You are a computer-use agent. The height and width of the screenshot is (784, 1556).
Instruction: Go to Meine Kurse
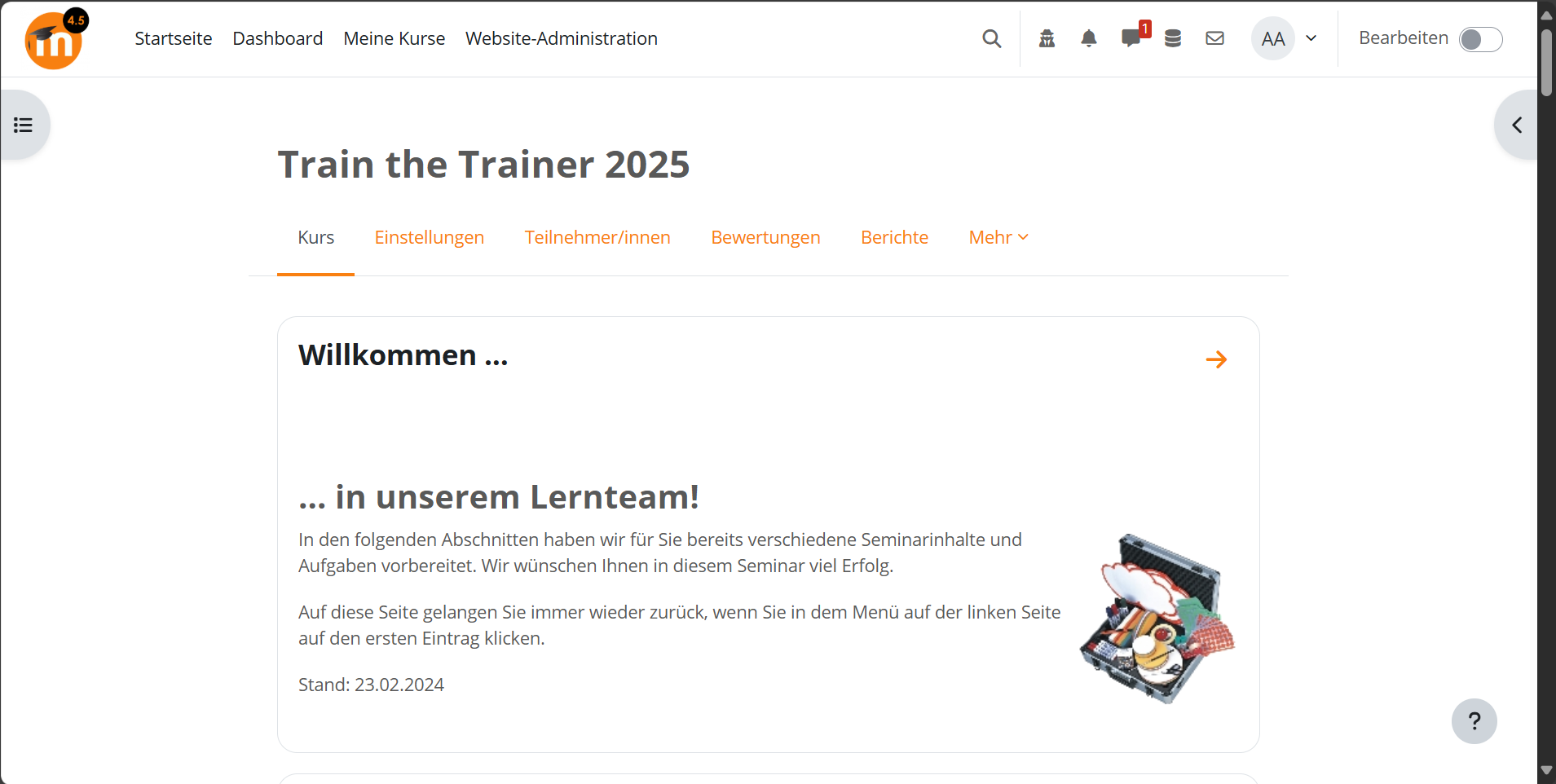point(394,38)
